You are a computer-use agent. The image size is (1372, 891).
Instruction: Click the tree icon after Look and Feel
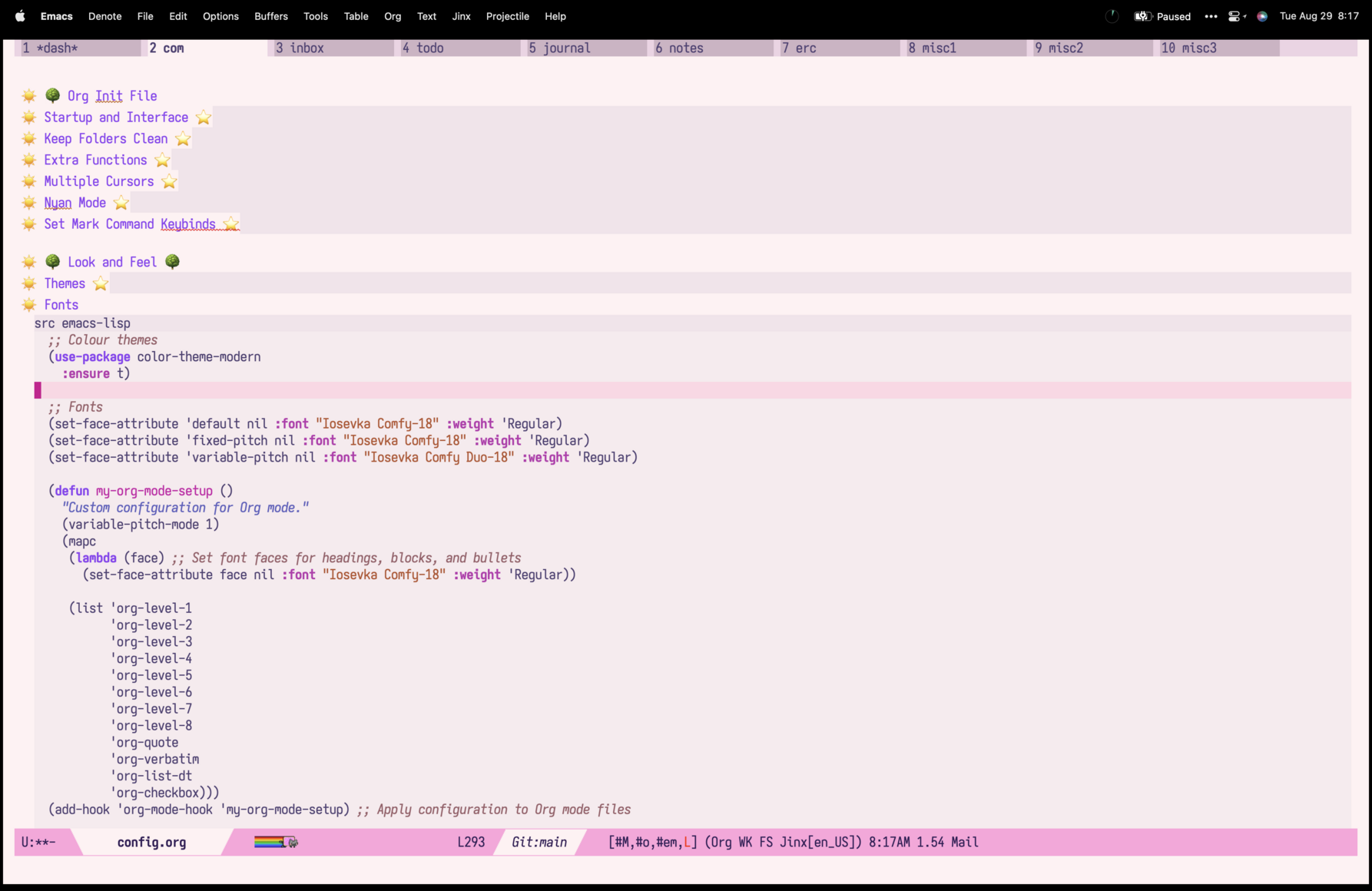pyautogui.click(x=173, y=262)
